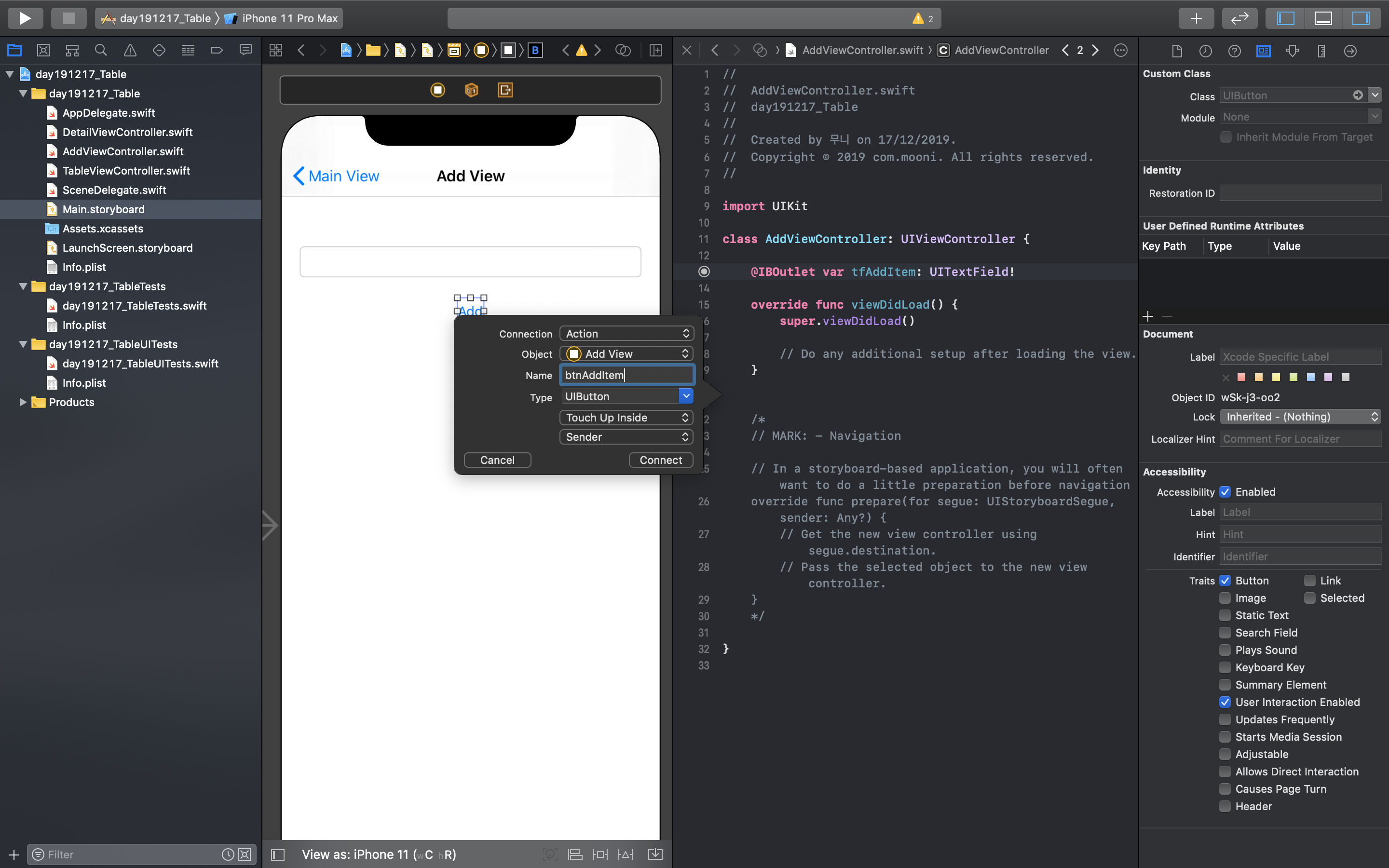Image resolution: width=1389 pixels, height=868 pixels.
Task: Show the Find navigator search icon
Action: tap(101, 51)
